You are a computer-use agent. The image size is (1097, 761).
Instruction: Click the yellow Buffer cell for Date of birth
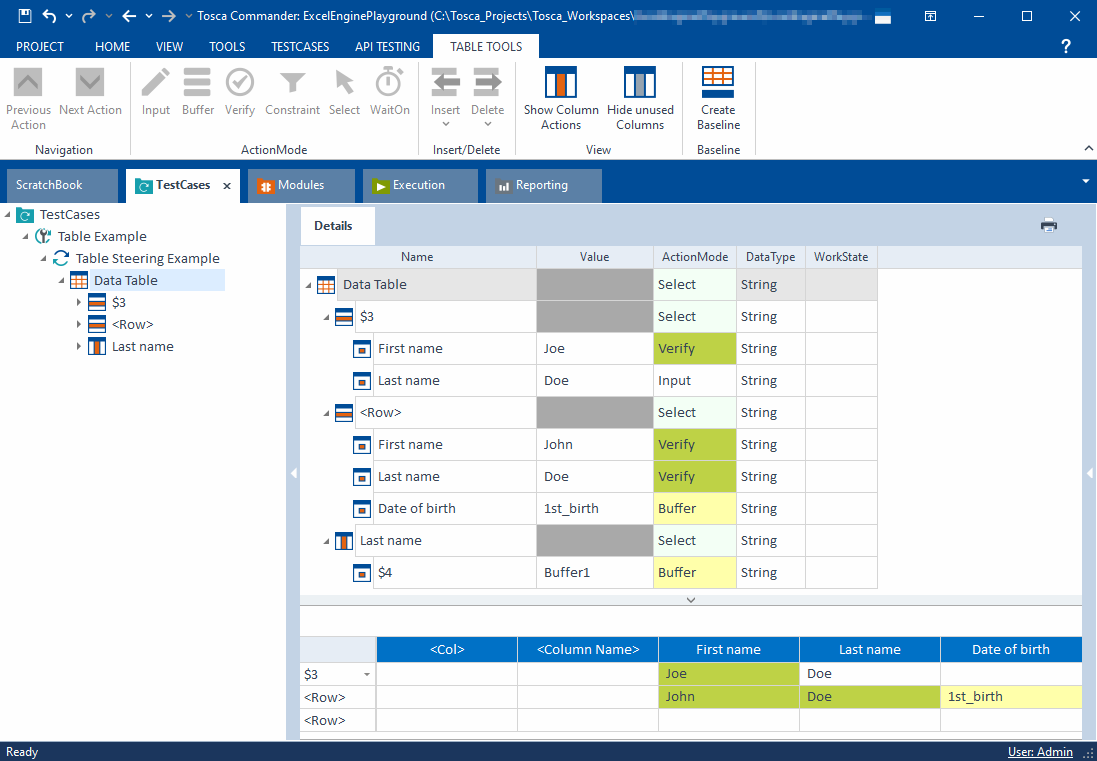(694, 509)
